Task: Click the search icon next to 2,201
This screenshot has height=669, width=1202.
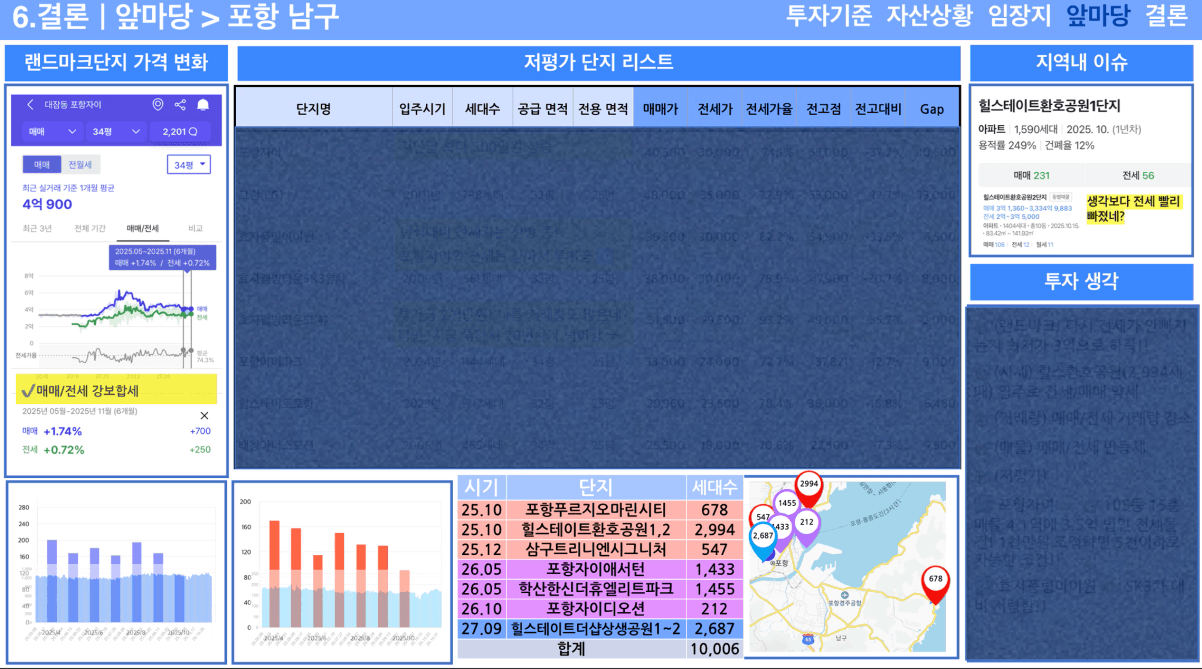Action: [192, 132]
